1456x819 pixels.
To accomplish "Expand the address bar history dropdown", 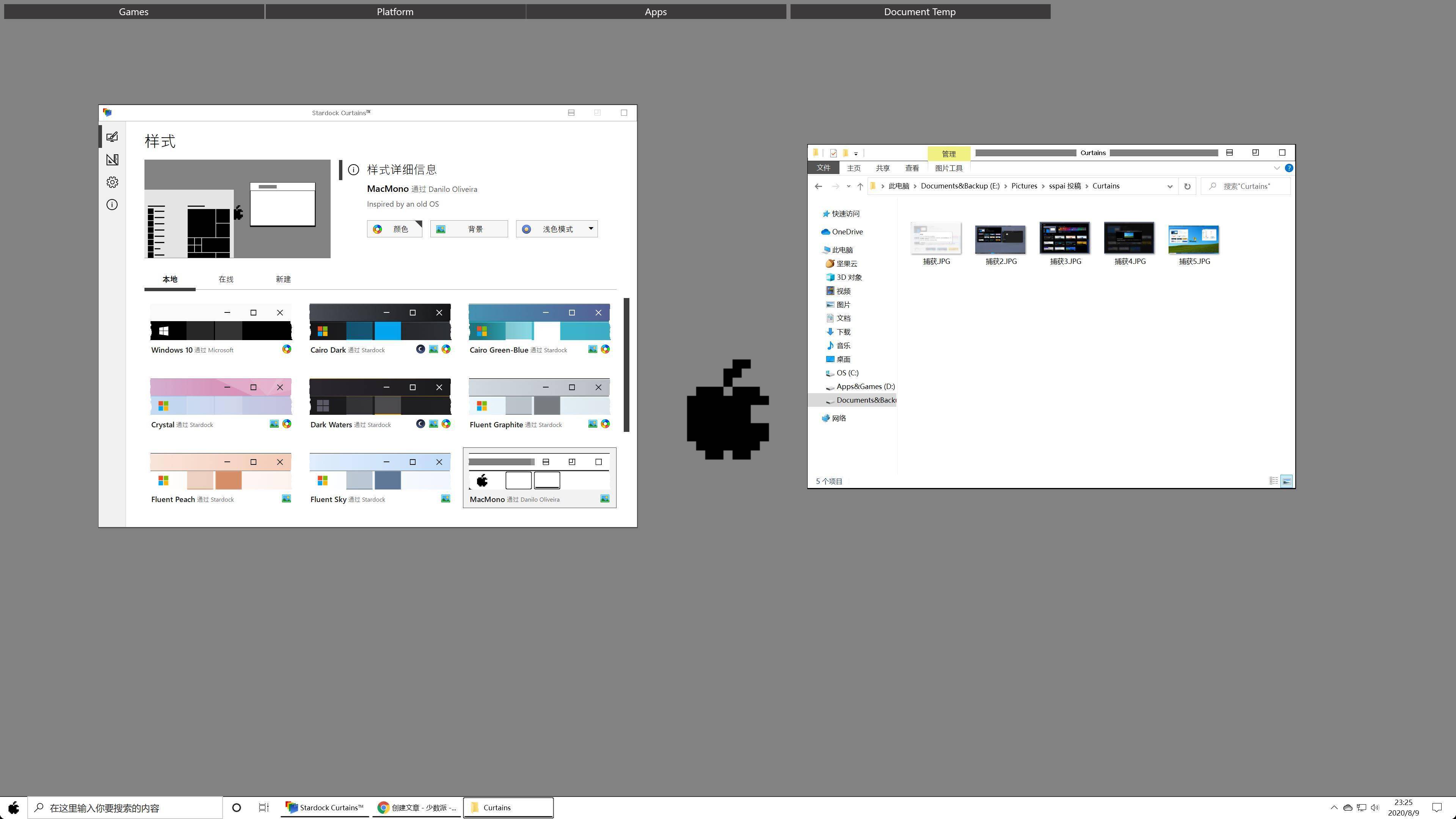I will click(1169, 187).
